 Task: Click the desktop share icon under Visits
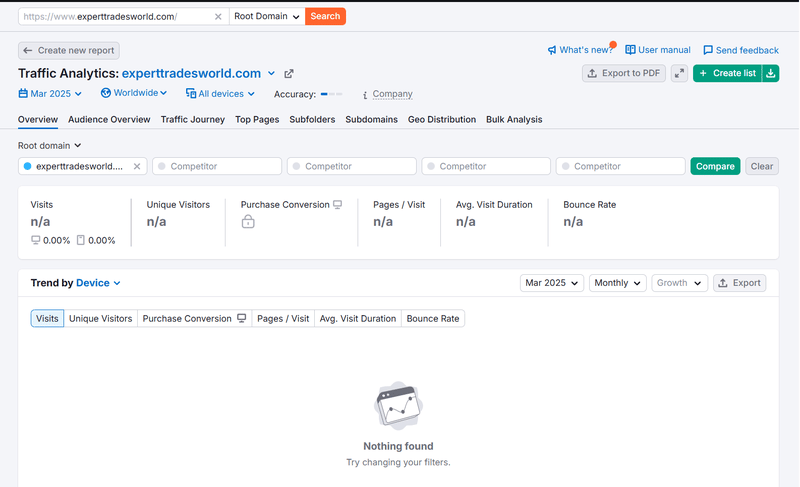[35, 240]
